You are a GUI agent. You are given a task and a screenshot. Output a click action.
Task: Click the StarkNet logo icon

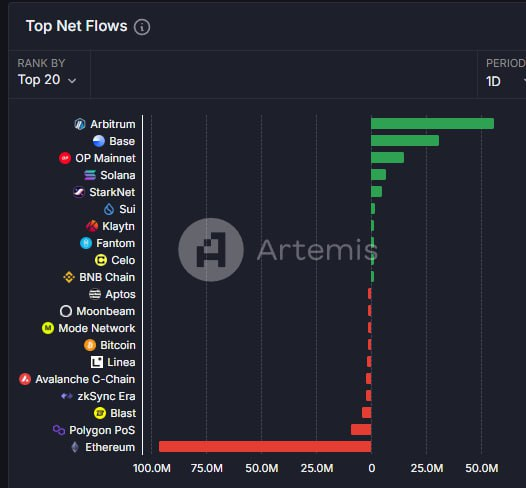pyautogui.click(x=79, y=192)
